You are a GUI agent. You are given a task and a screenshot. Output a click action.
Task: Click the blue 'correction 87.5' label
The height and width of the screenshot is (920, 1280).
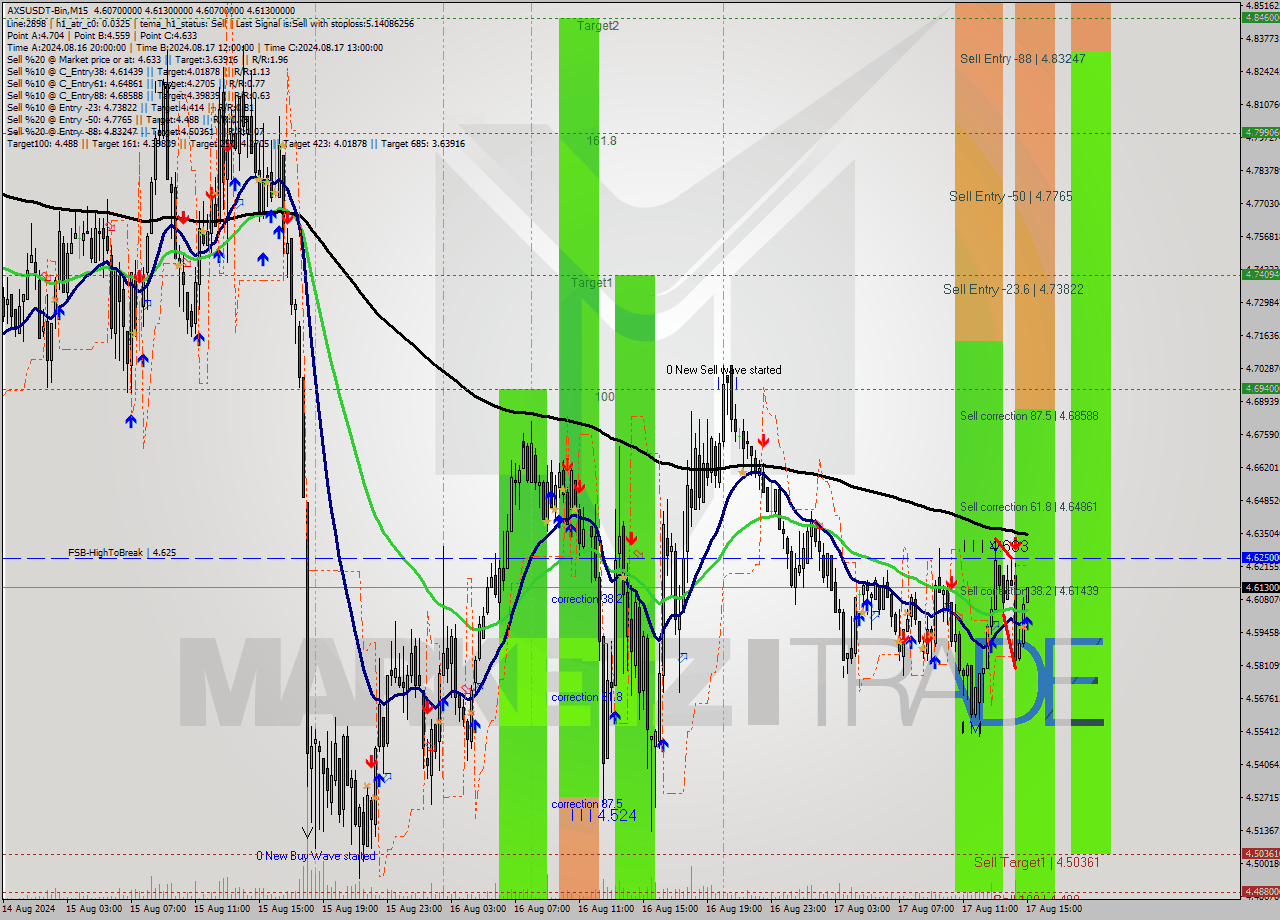587,804
